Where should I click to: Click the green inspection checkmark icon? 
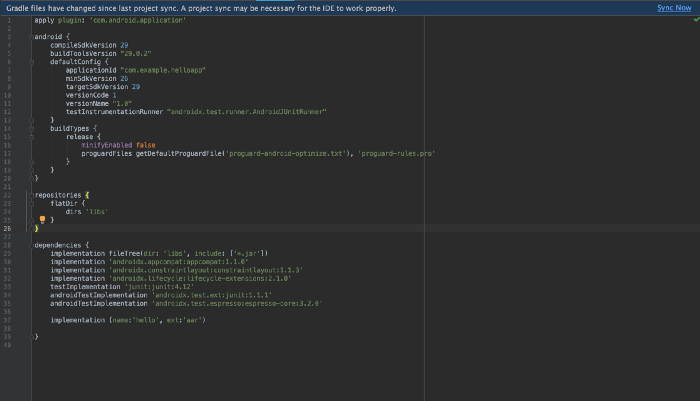696,20
